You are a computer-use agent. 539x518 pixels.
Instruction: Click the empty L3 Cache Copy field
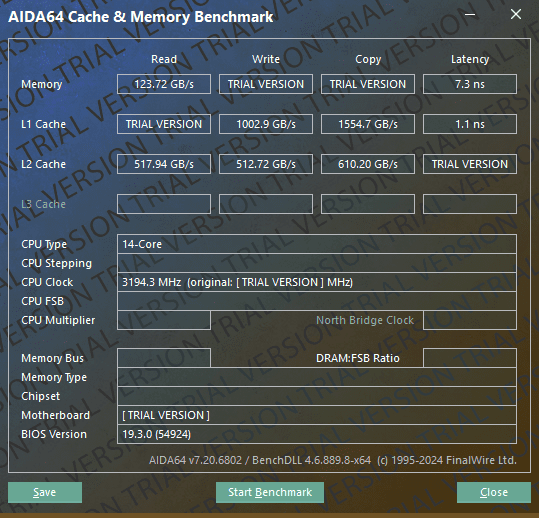[x=368, y=204]
